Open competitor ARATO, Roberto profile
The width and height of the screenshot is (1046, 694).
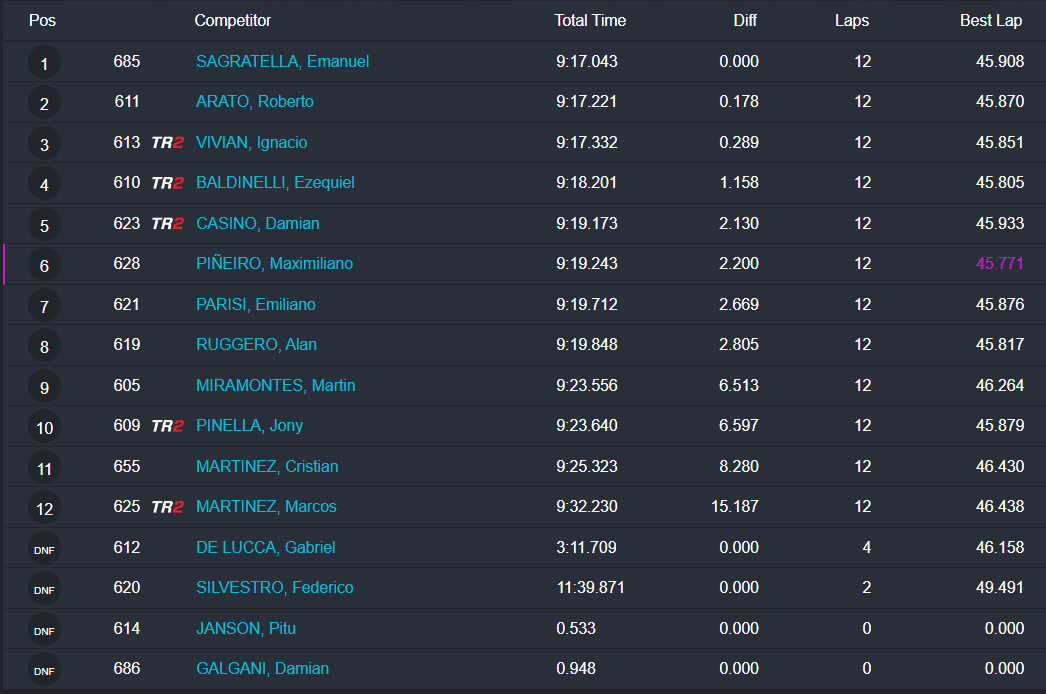tap(254, 102)
